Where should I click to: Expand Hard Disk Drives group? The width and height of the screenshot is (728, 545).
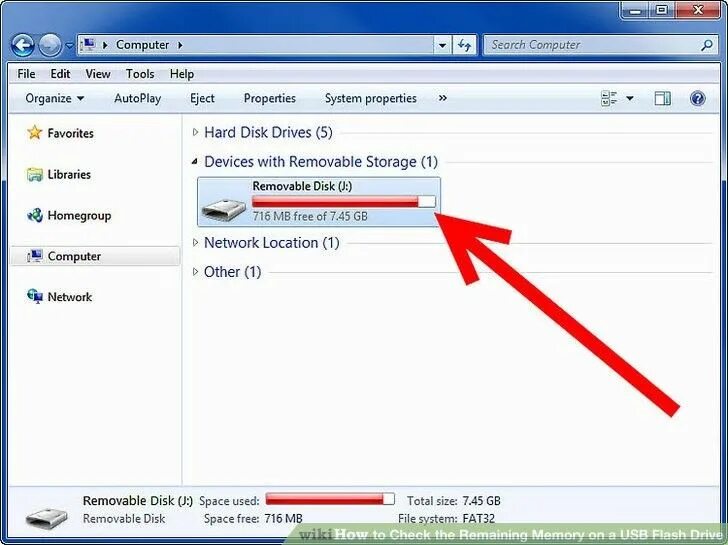(195, 132)
